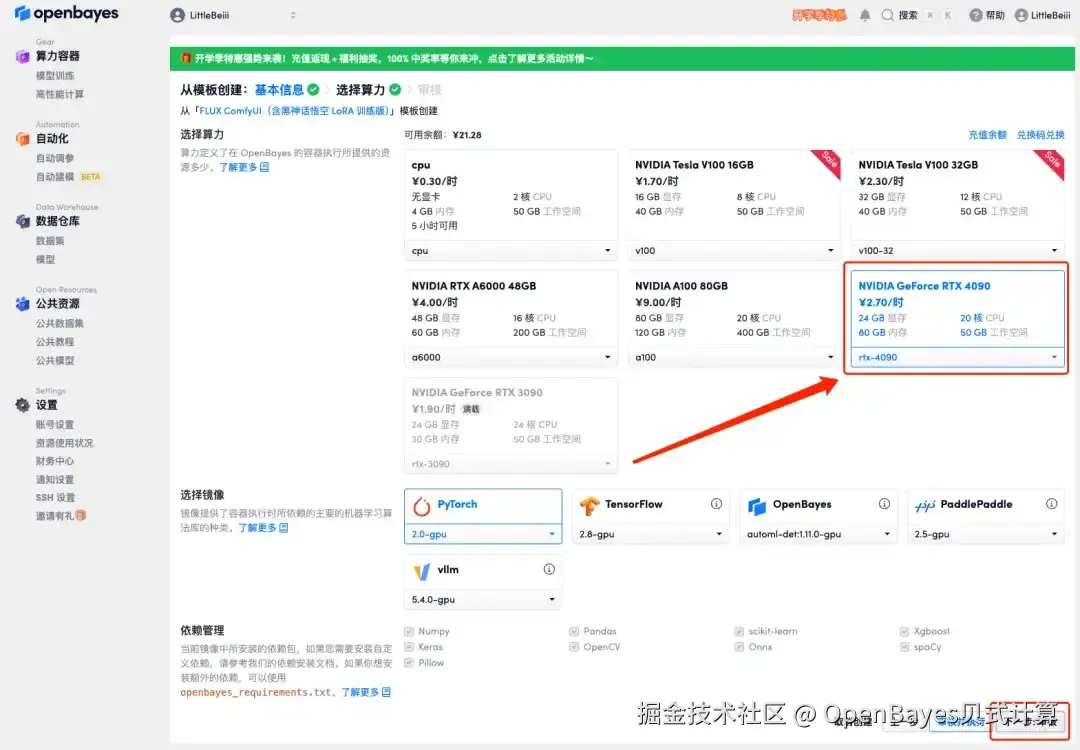
Task: Click the vllm logo
Action: pyautogui.click(x=422, y=572)
